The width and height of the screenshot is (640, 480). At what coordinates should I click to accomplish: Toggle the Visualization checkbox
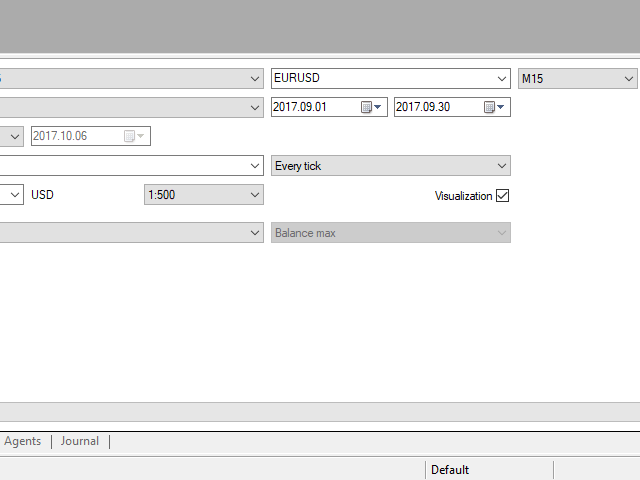click(x=502, y=196)
